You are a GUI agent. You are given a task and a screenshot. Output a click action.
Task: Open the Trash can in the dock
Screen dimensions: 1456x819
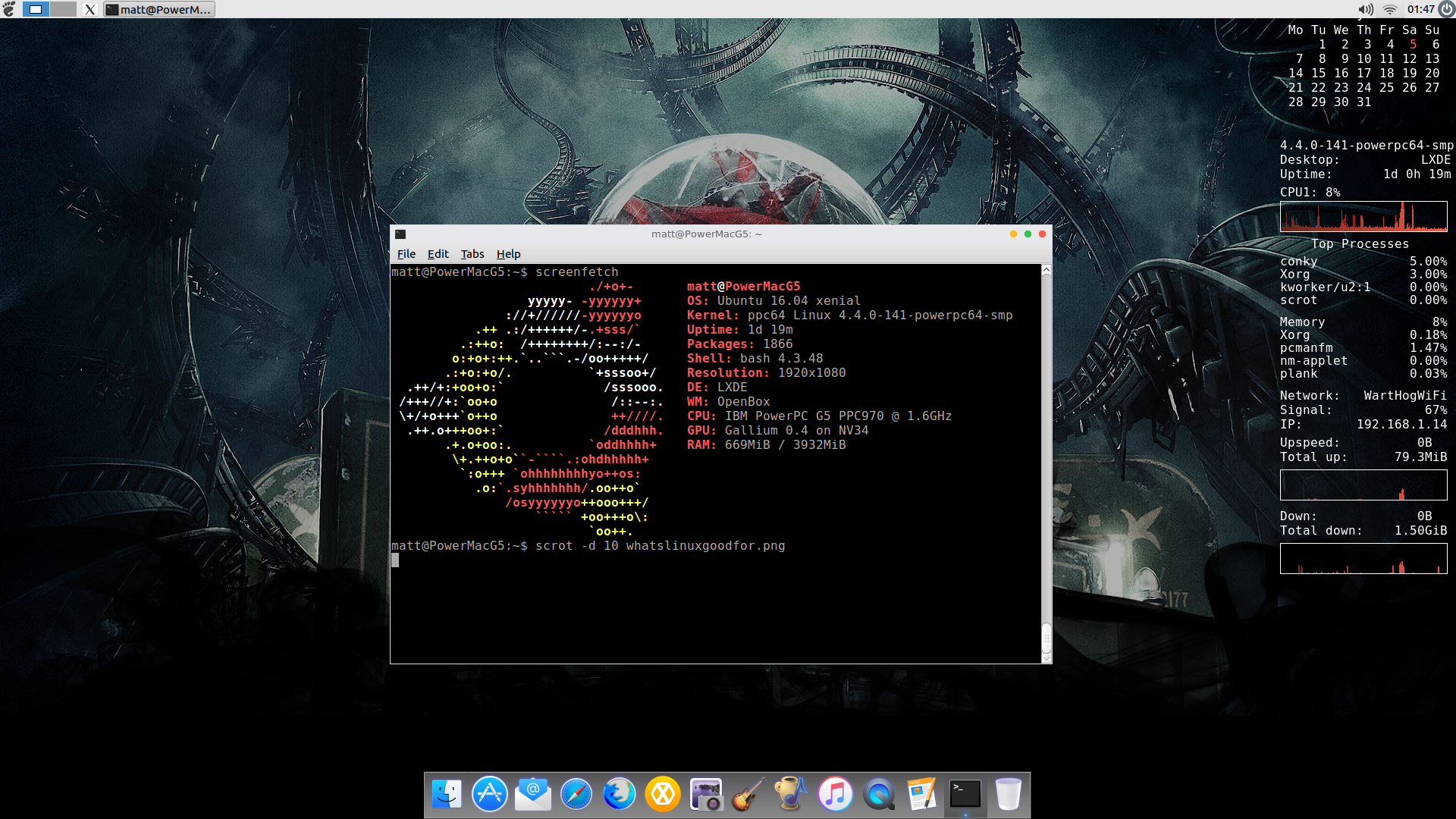tap(1009, 794)
